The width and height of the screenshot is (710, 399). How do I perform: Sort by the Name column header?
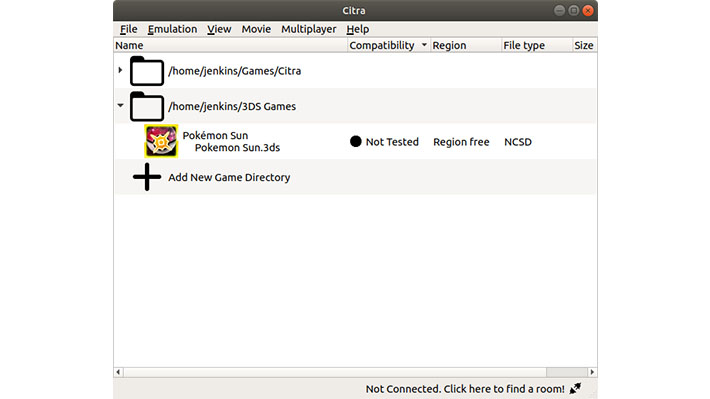tap(230, 45)
